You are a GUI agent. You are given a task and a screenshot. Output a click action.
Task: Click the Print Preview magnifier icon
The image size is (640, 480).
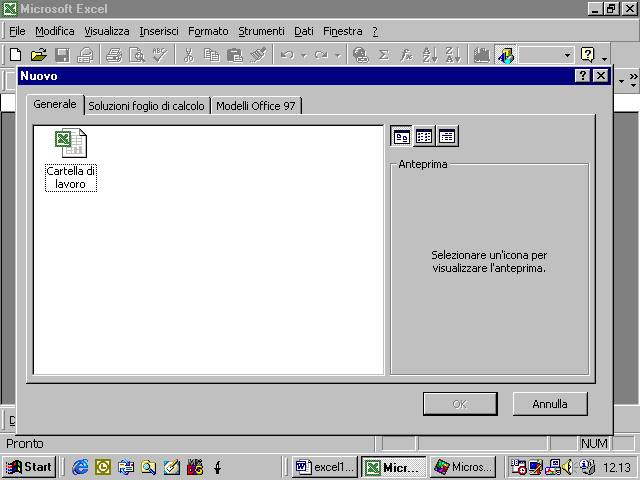click(x=137, y=55)
